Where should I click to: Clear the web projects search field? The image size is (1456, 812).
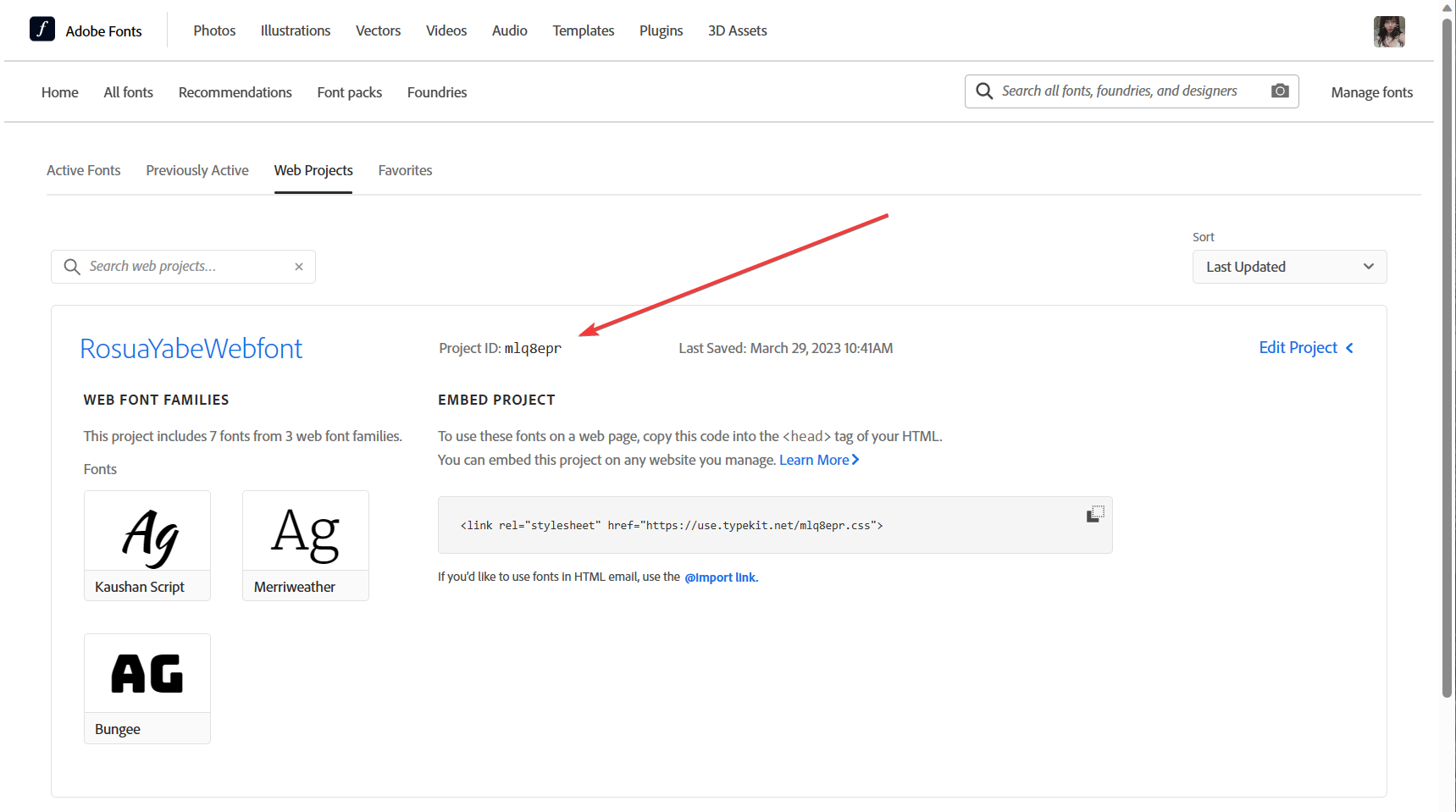click(299, 267)
